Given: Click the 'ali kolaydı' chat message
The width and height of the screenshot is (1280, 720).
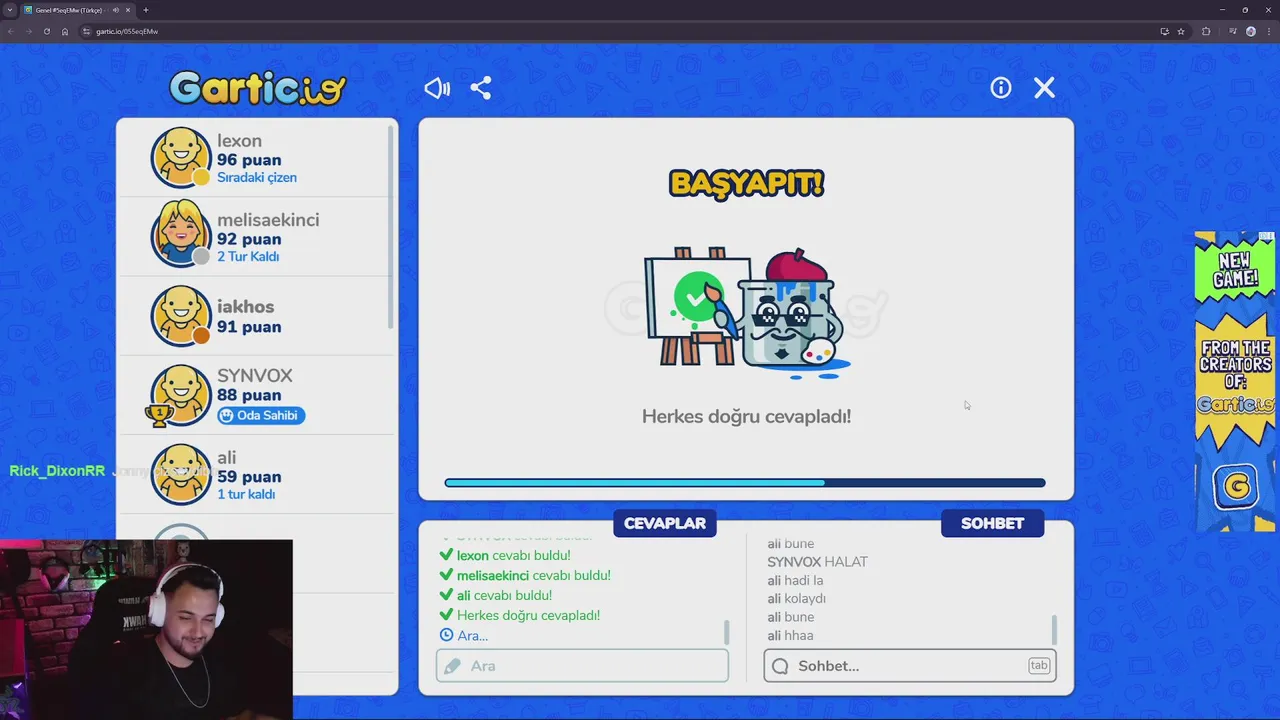Looking at the screenshot, I should (796, 598).
